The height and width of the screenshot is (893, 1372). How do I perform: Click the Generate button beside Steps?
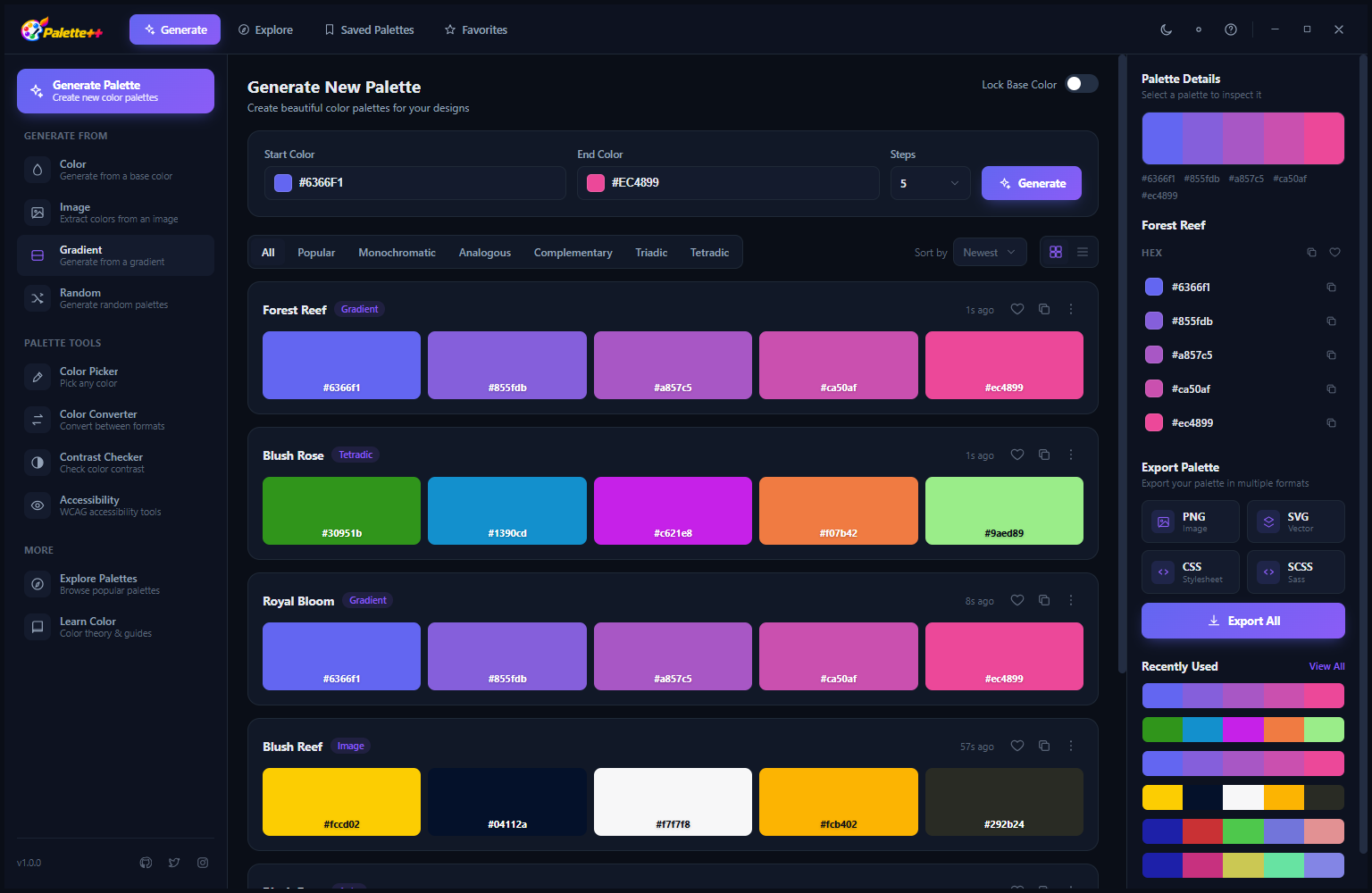click(1032, 183)
